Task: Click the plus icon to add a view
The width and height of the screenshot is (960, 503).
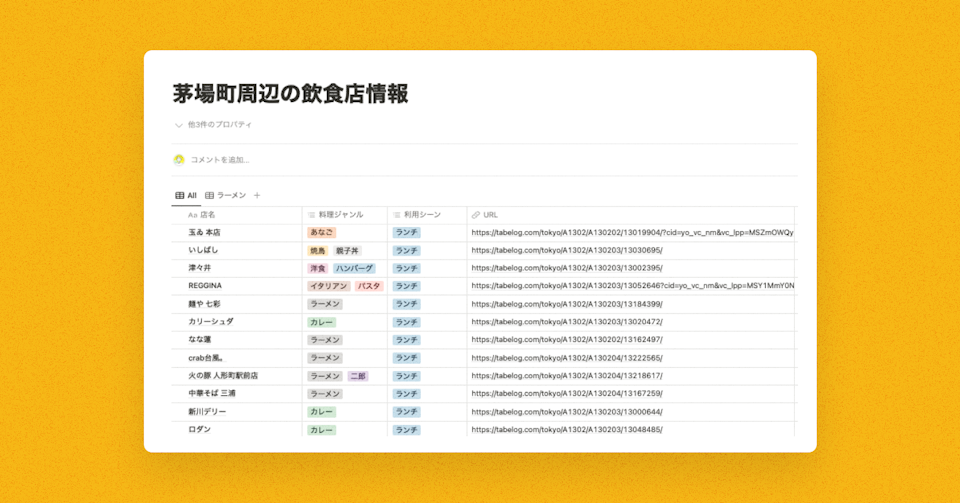Action: 257,196
